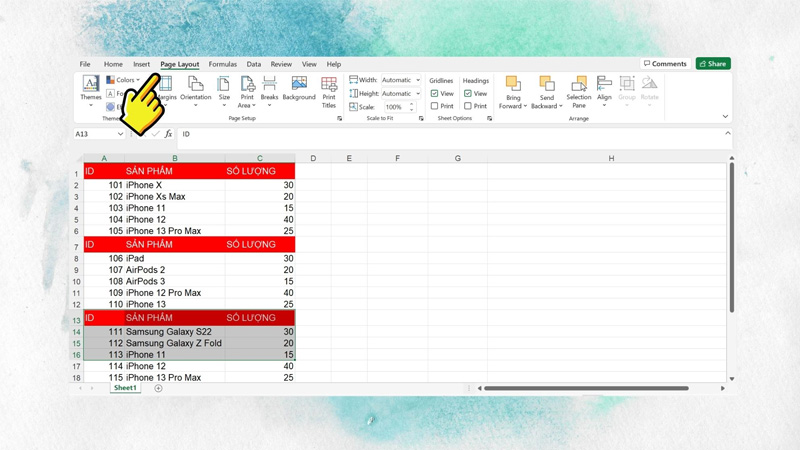Switch to the Data tab

pyautogui.click(x=254, y=64)
